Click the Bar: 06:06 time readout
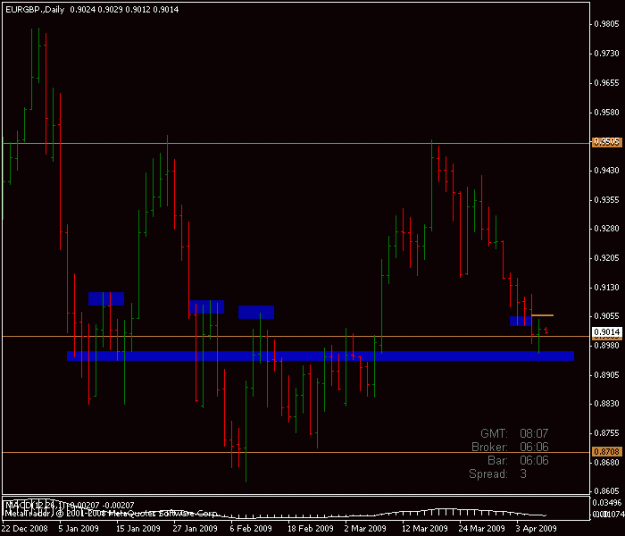This screenshot has width=625, height=536. [x=518, y=461]
